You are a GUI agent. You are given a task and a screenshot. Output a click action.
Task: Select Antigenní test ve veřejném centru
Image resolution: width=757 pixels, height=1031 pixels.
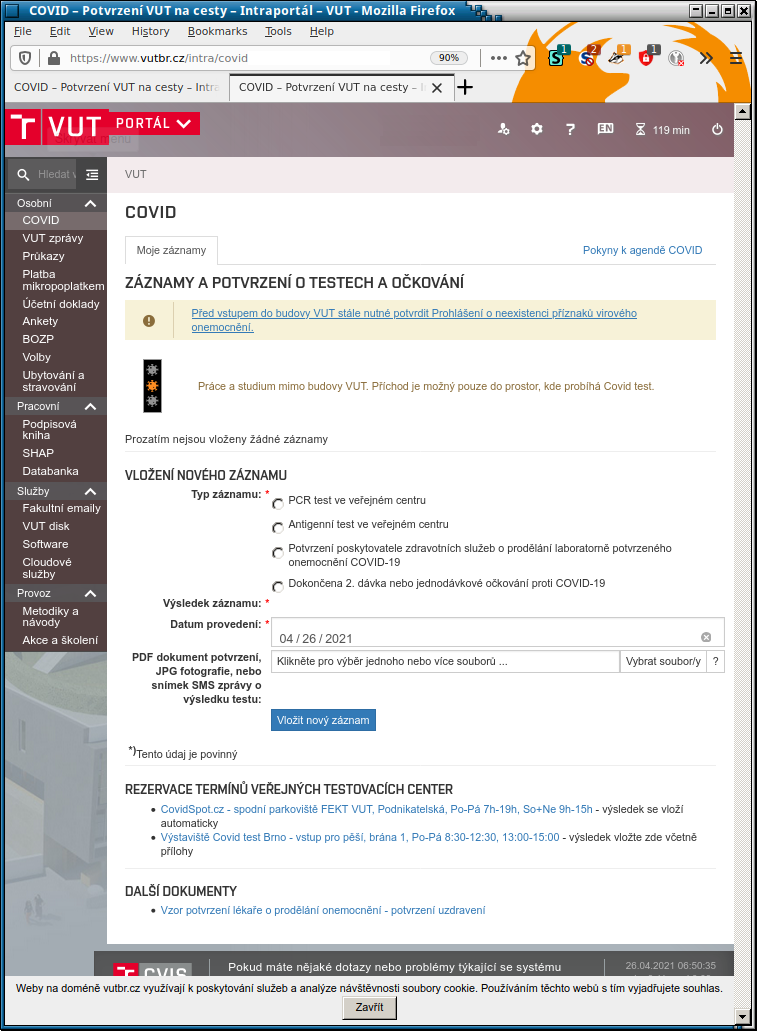(x=278, y=528)
